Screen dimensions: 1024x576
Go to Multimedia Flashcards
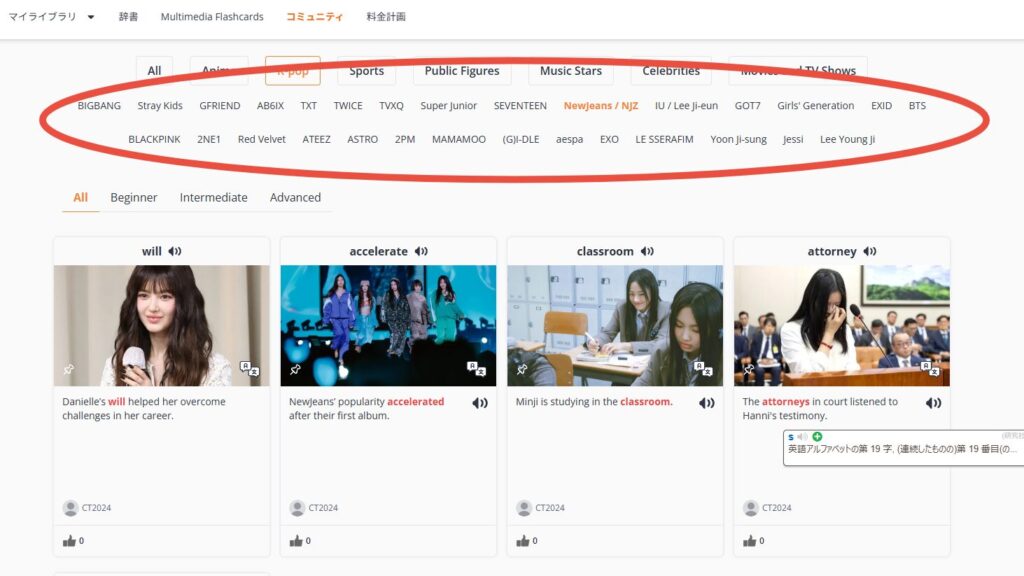(x=212, y=16)
